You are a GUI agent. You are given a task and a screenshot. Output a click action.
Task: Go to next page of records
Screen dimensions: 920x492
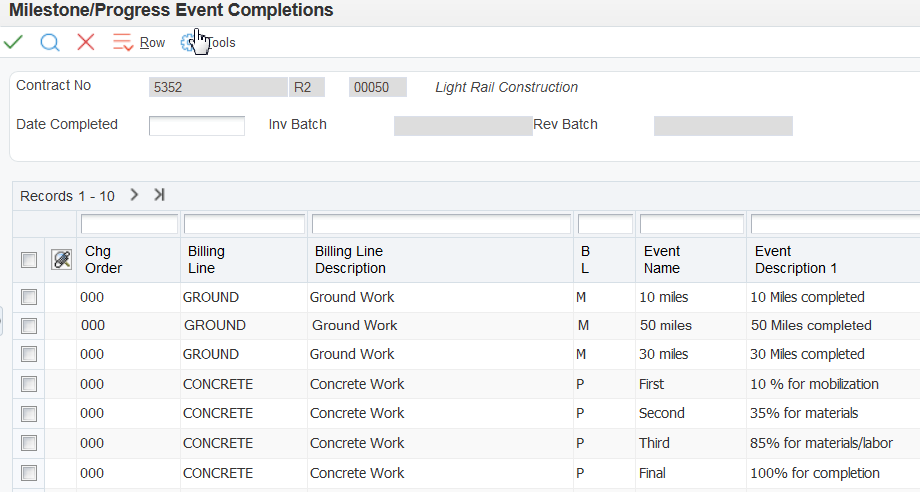pyautogui.click(x=134, y=195)
